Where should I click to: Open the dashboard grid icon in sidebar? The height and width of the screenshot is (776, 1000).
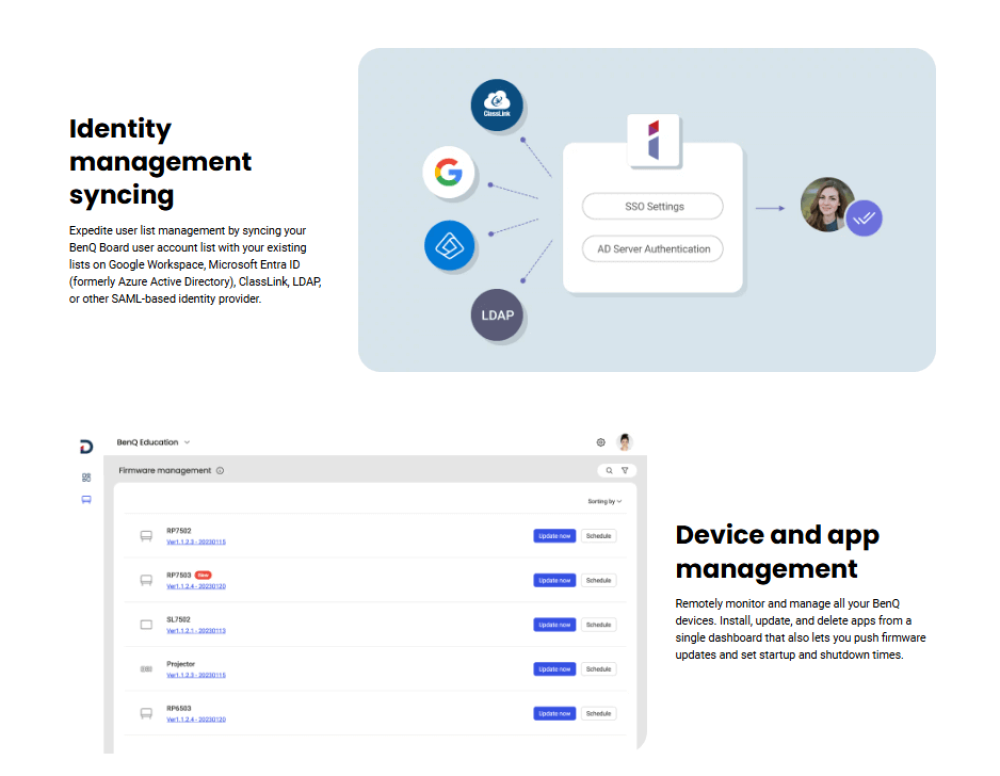pos(86,477)
